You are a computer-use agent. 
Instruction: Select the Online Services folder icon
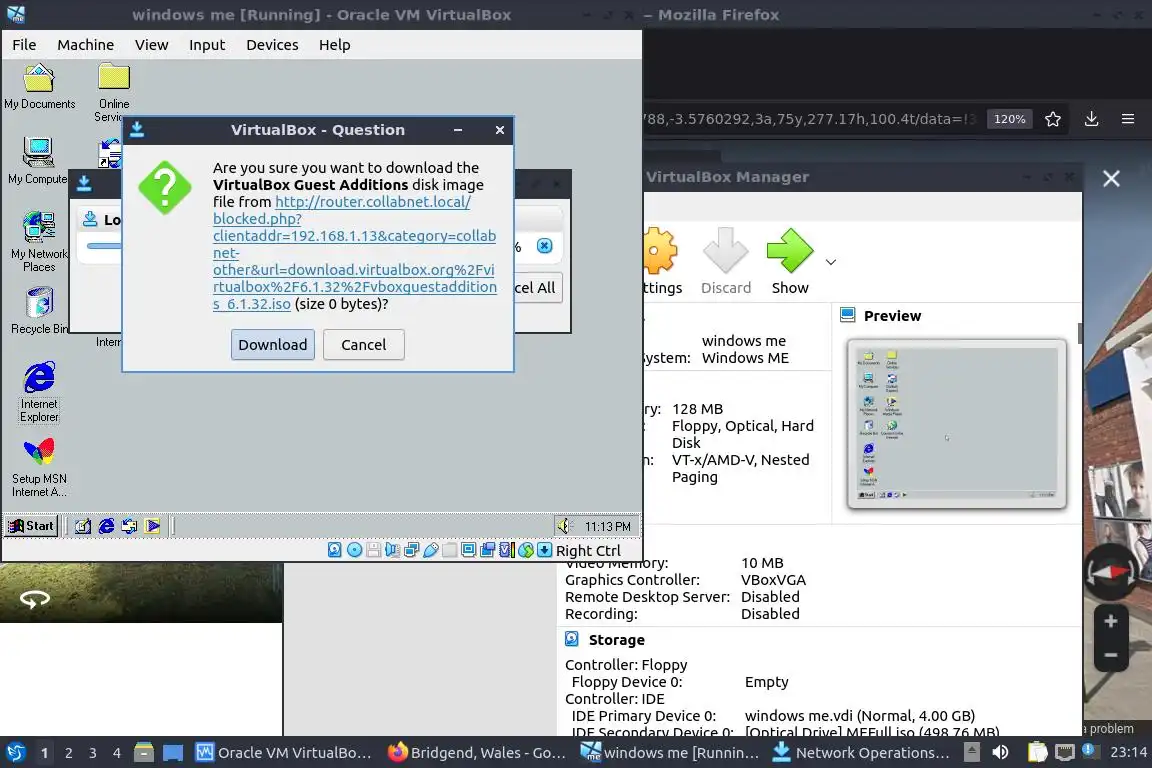114,90
